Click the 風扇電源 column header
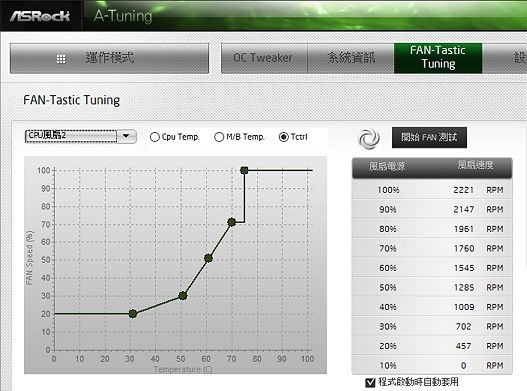Viewport: 527px width, 391px height. coord(387,166)
